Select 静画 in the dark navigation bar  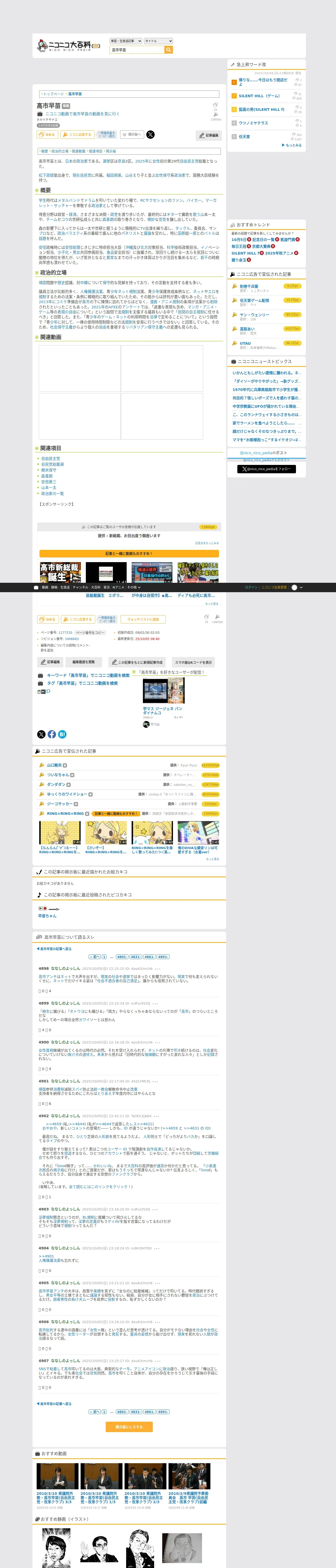pyautogui.click(x=54, y=587)
